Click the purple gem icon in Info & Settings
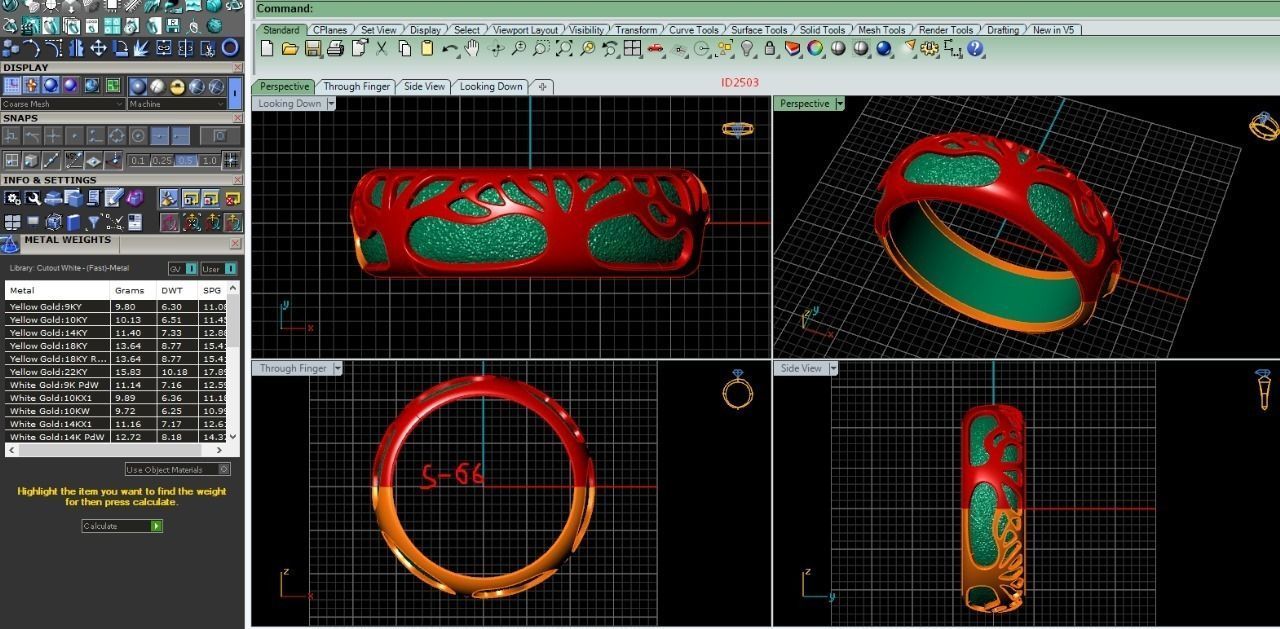This screenshot has width=1280, height=629. coord(135,198)
